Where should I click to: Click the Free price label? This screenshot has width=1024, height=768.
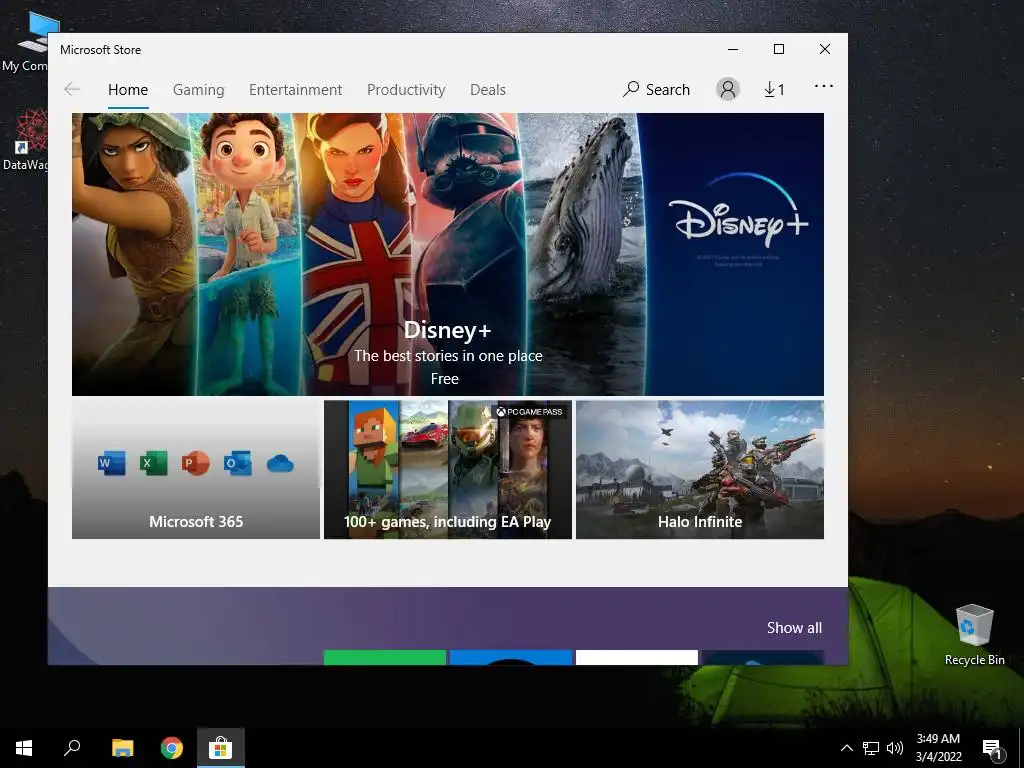tap(445, 379)
